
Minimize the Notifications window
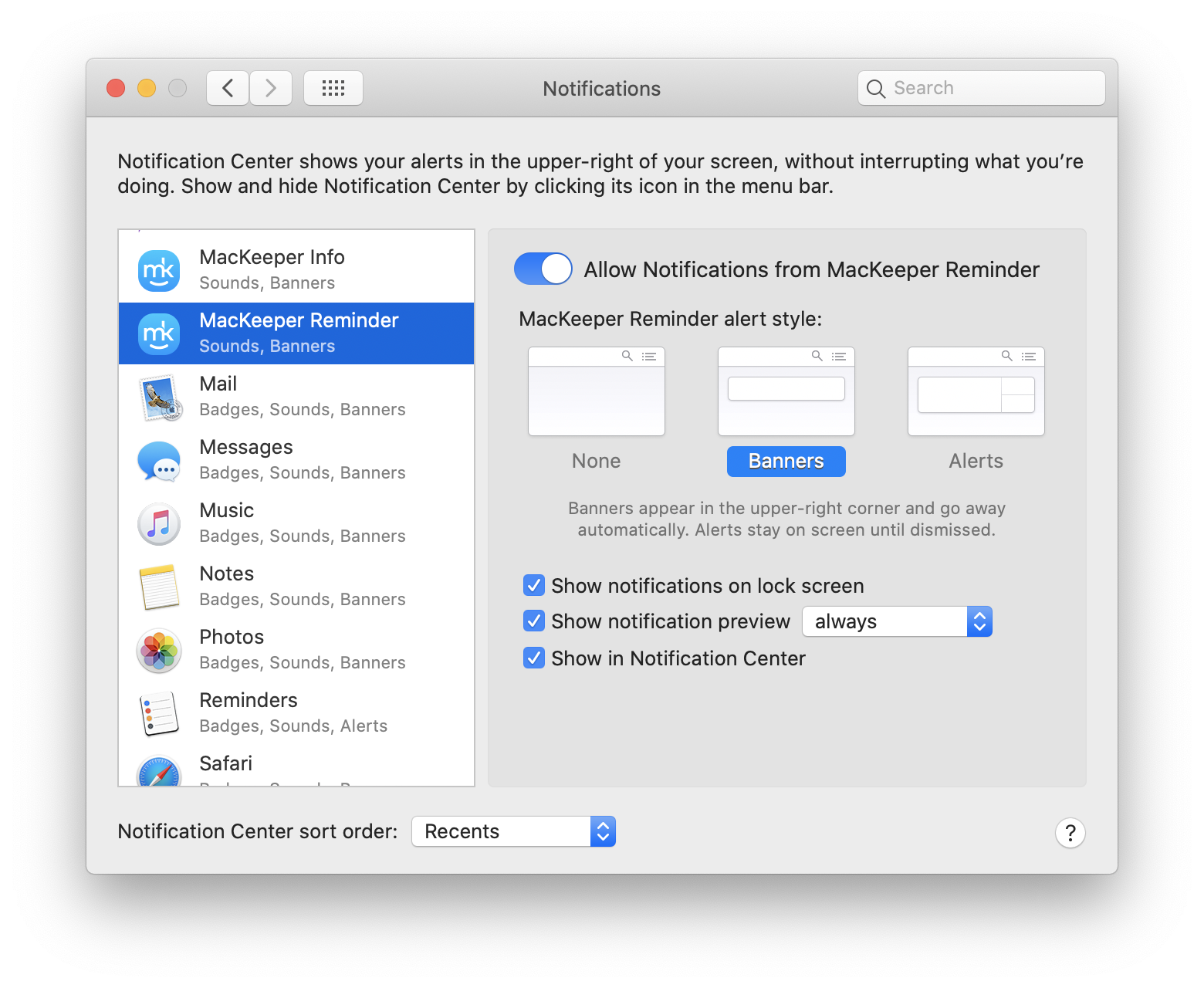[x=147, y=88]
